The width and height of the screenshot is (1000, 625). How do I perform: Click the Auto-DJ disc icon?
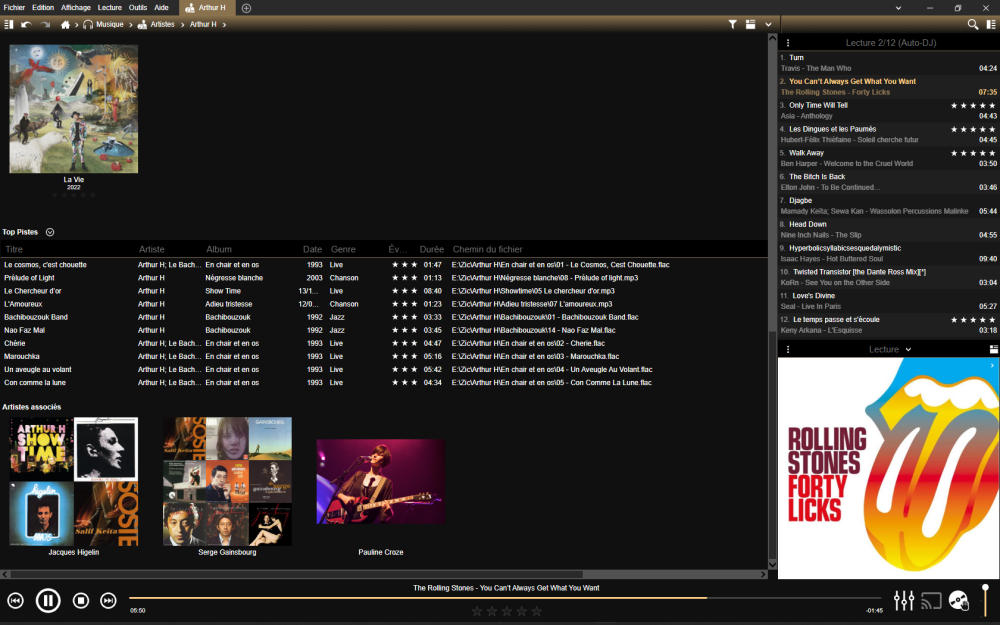959,600
